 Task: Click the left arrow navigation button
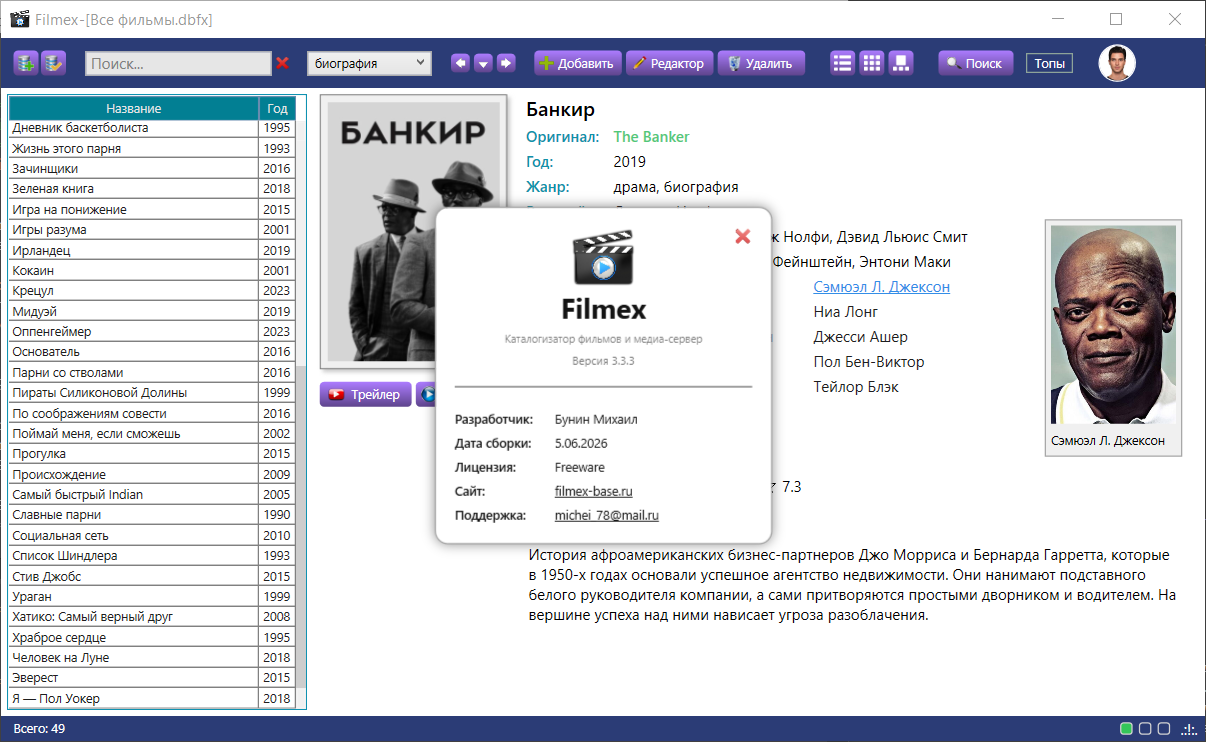pyautogui.click(x=460, y=63)
